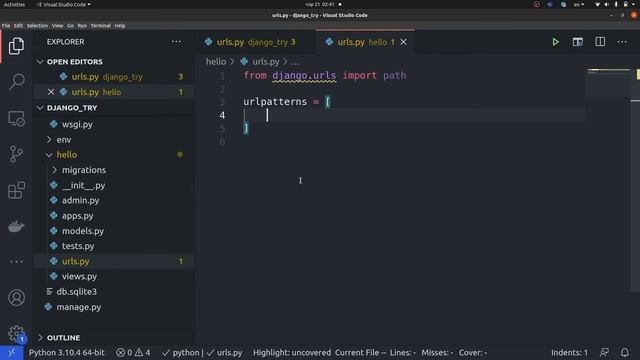Open the Accounts icon in activity bar
The width and height of the screenshot is (640, 360).
pyautogui.click(x=16, y=298)
